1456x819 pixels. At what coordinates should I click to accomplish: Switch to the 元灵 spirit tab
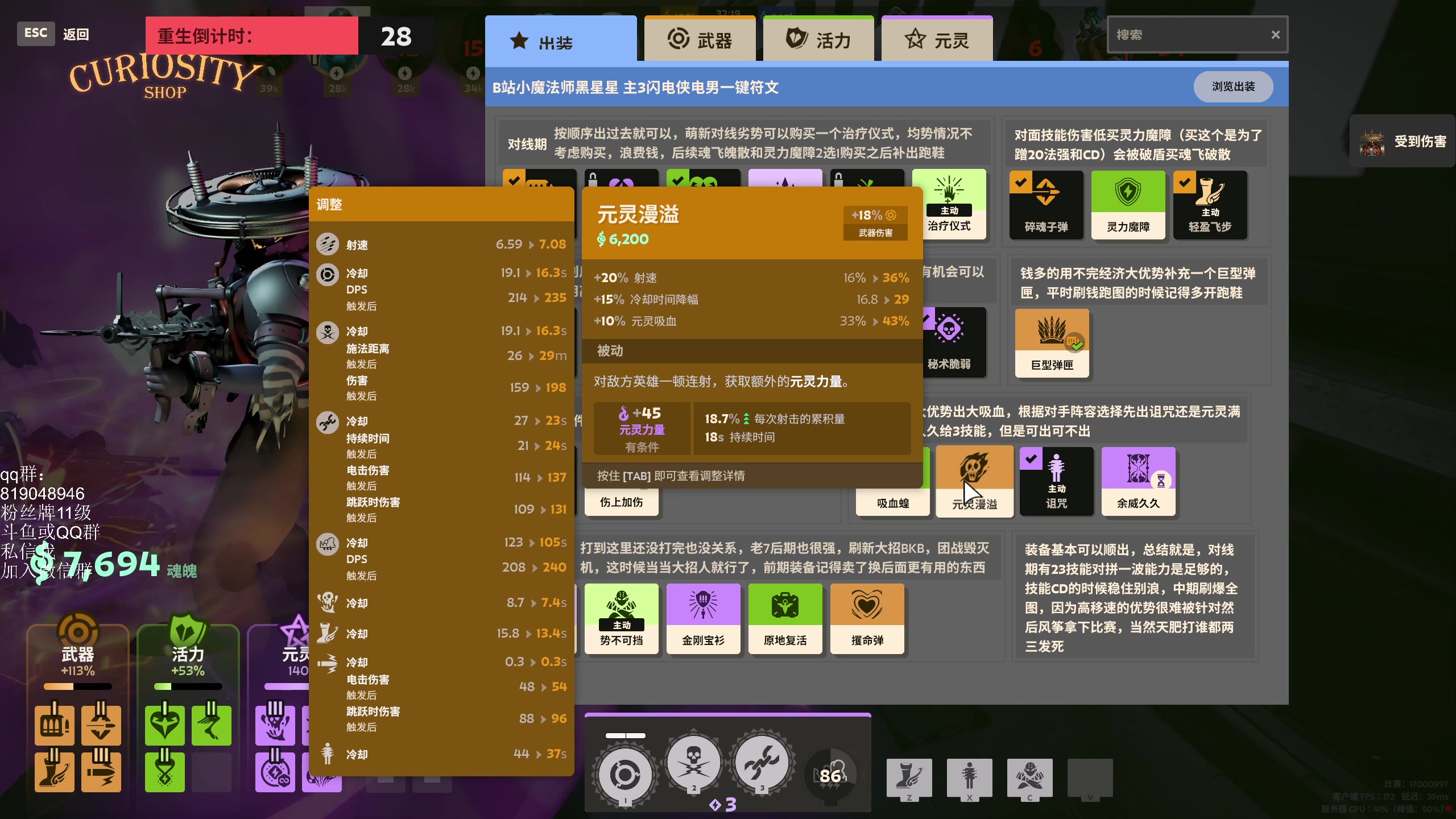tap(937, 39)
